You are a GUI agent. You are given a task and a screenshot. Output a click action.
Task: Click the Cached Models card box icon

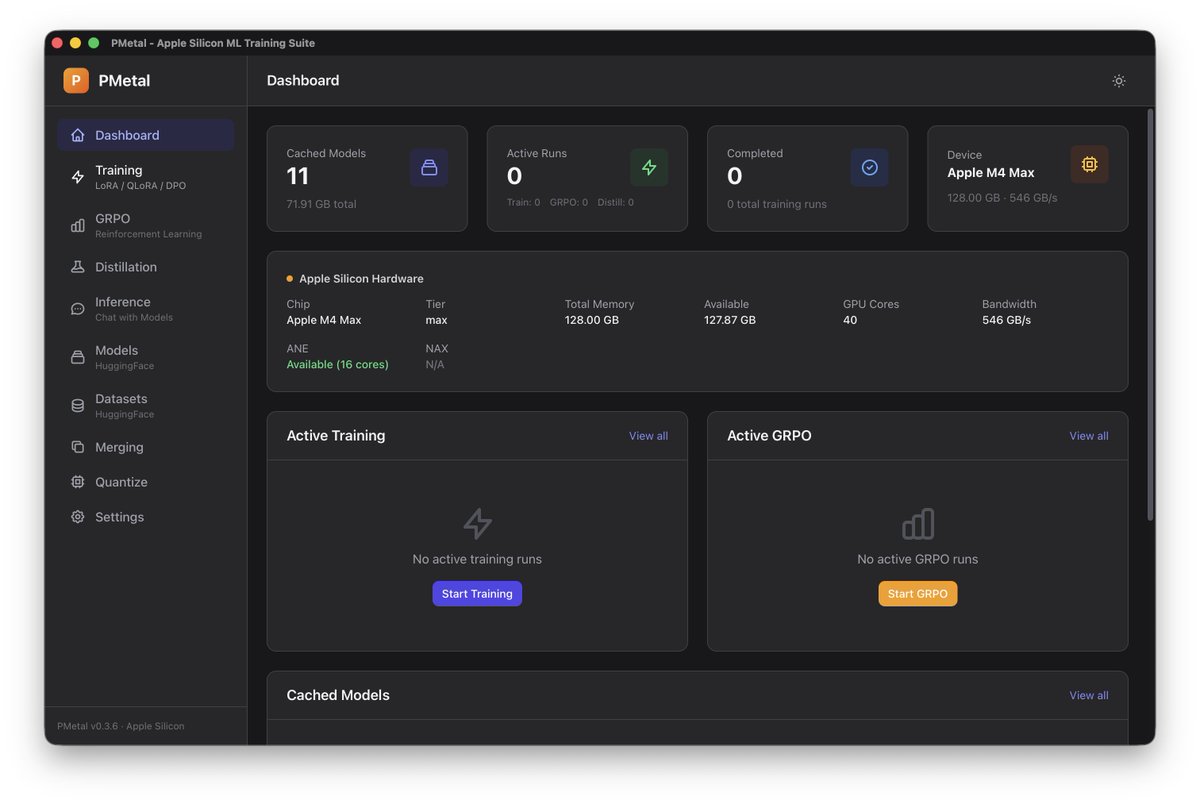click(x=429, y=167)
